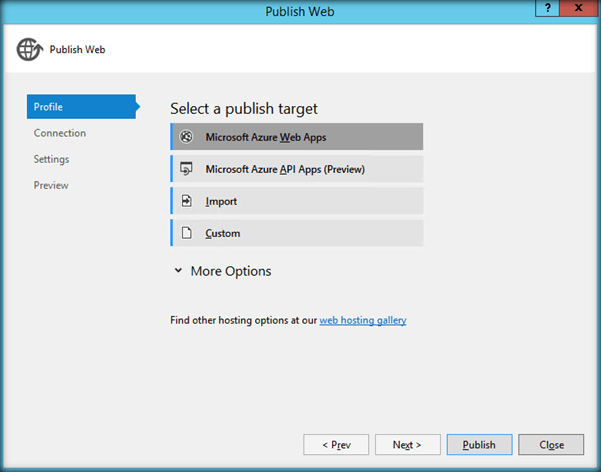This screenshot has height=472, width=601.
Task: Open the Preview step
Action: 51,185
